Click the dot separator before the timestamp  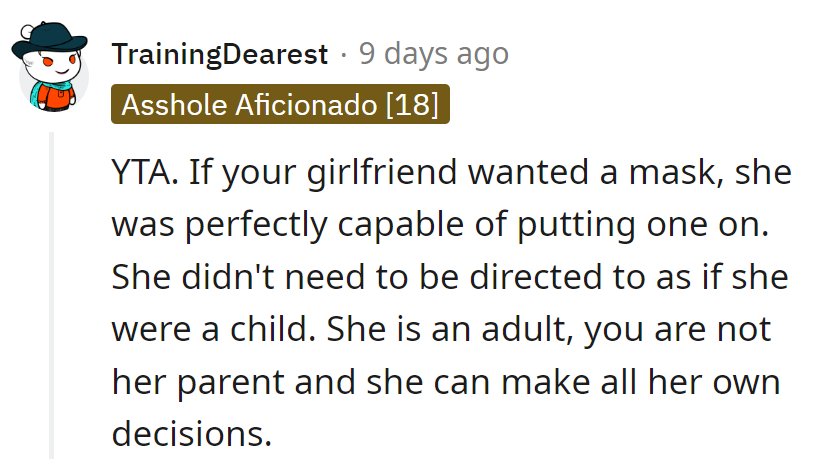click(x=343, y=54)
